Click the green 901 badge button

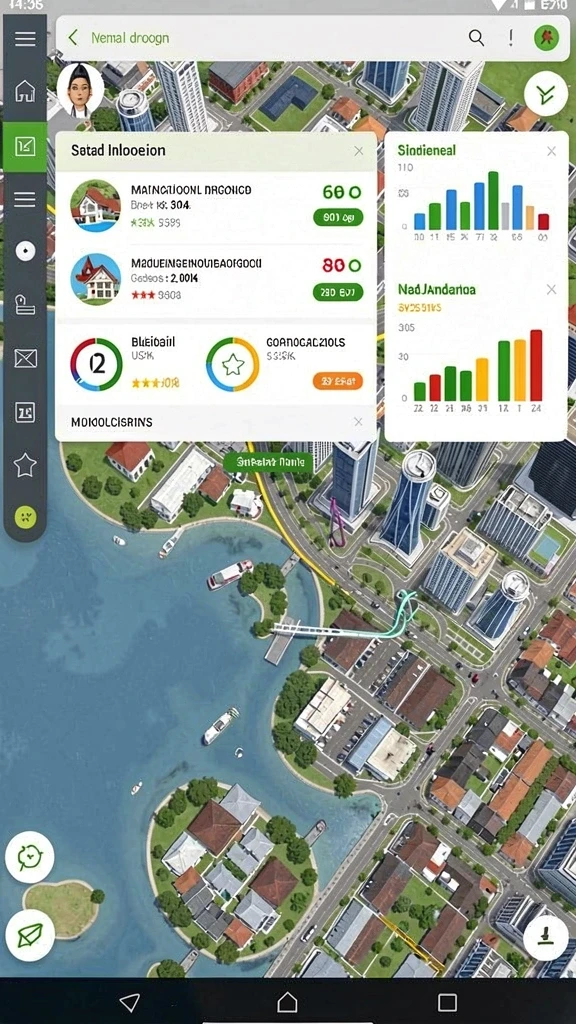click(x=338, y=217)
